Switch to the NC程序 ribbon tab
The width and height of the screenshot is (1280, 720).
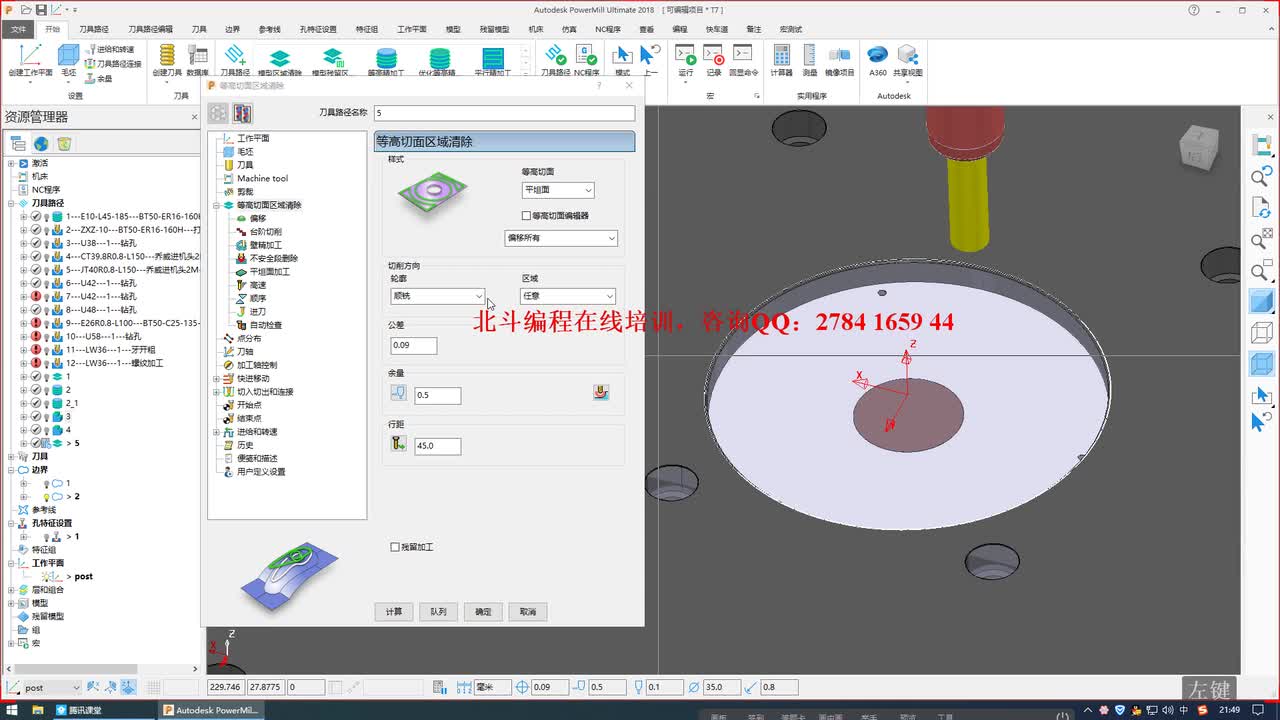(608, 29)
